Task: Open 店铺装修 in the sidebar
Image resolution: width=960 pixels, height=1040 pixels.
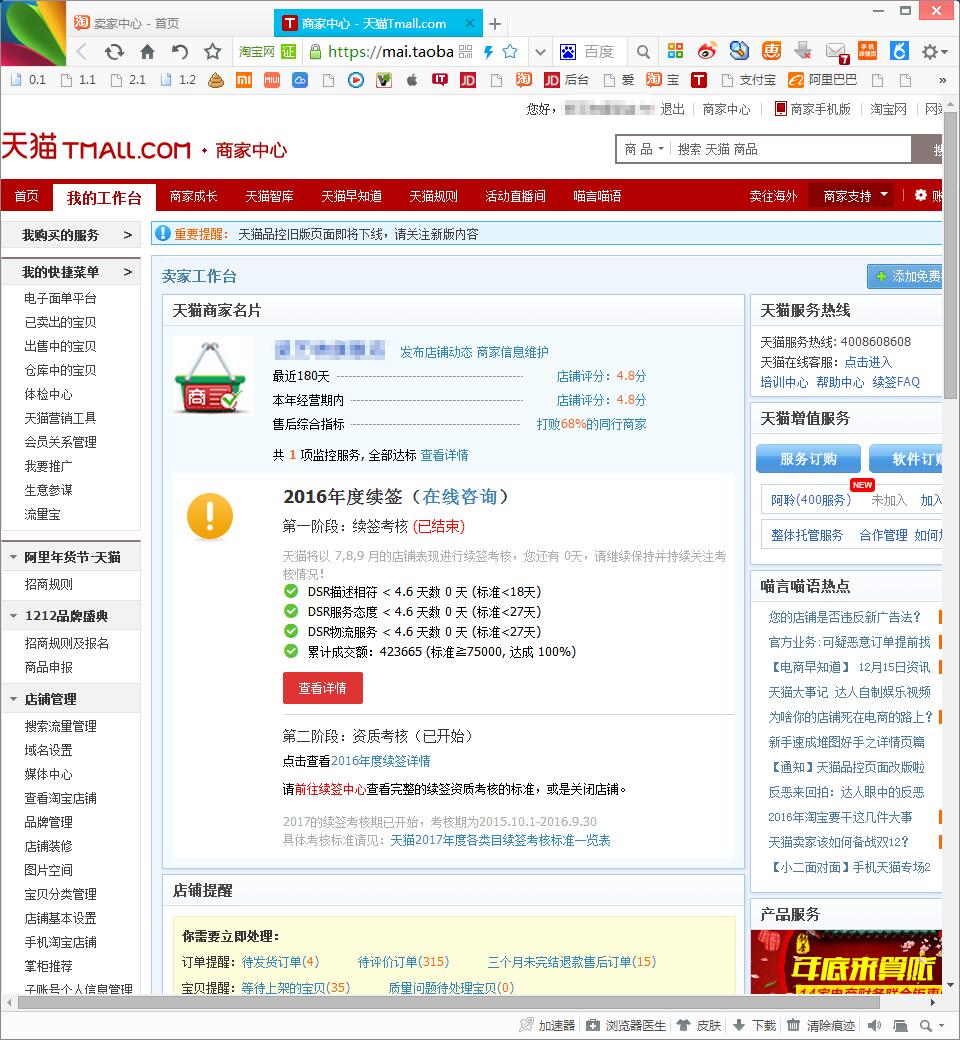Action: pos(48,846)
